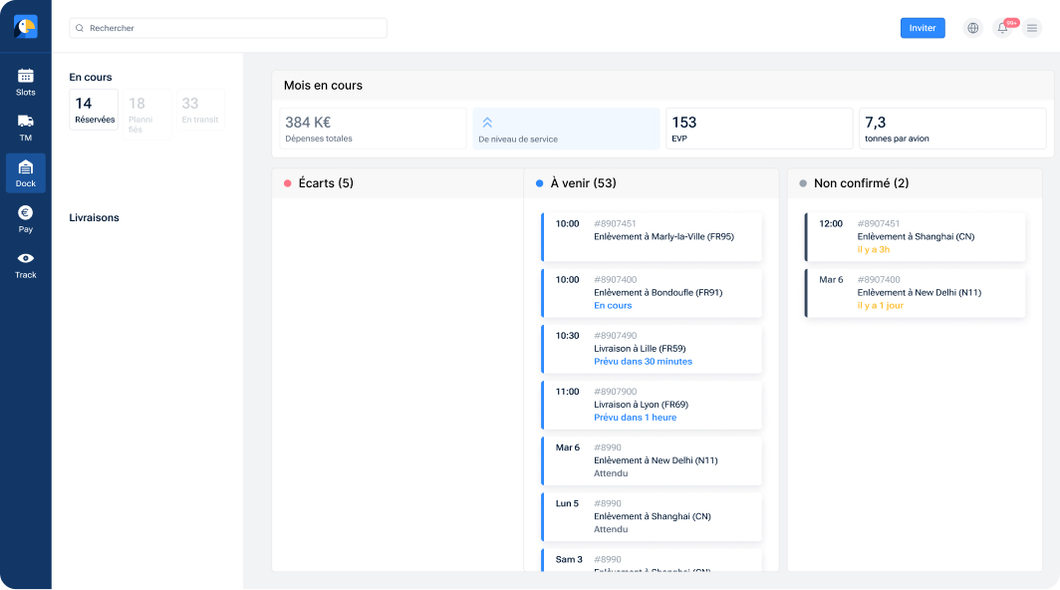Click the 'En cours' status link
The width and height of the screenshot is (1060, 590).
click(x=612, y=305)
